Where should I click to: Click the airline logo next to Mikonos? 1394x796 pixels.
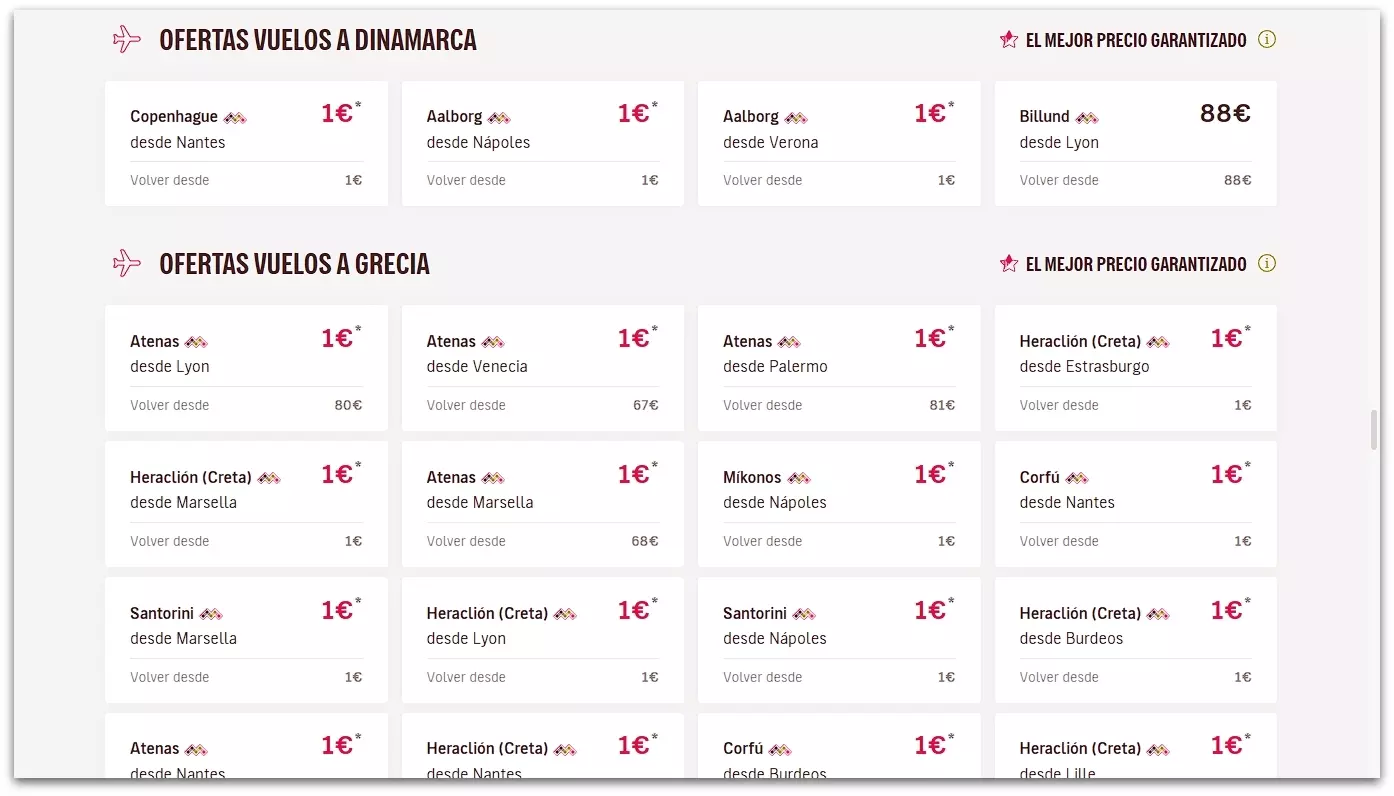798,478
